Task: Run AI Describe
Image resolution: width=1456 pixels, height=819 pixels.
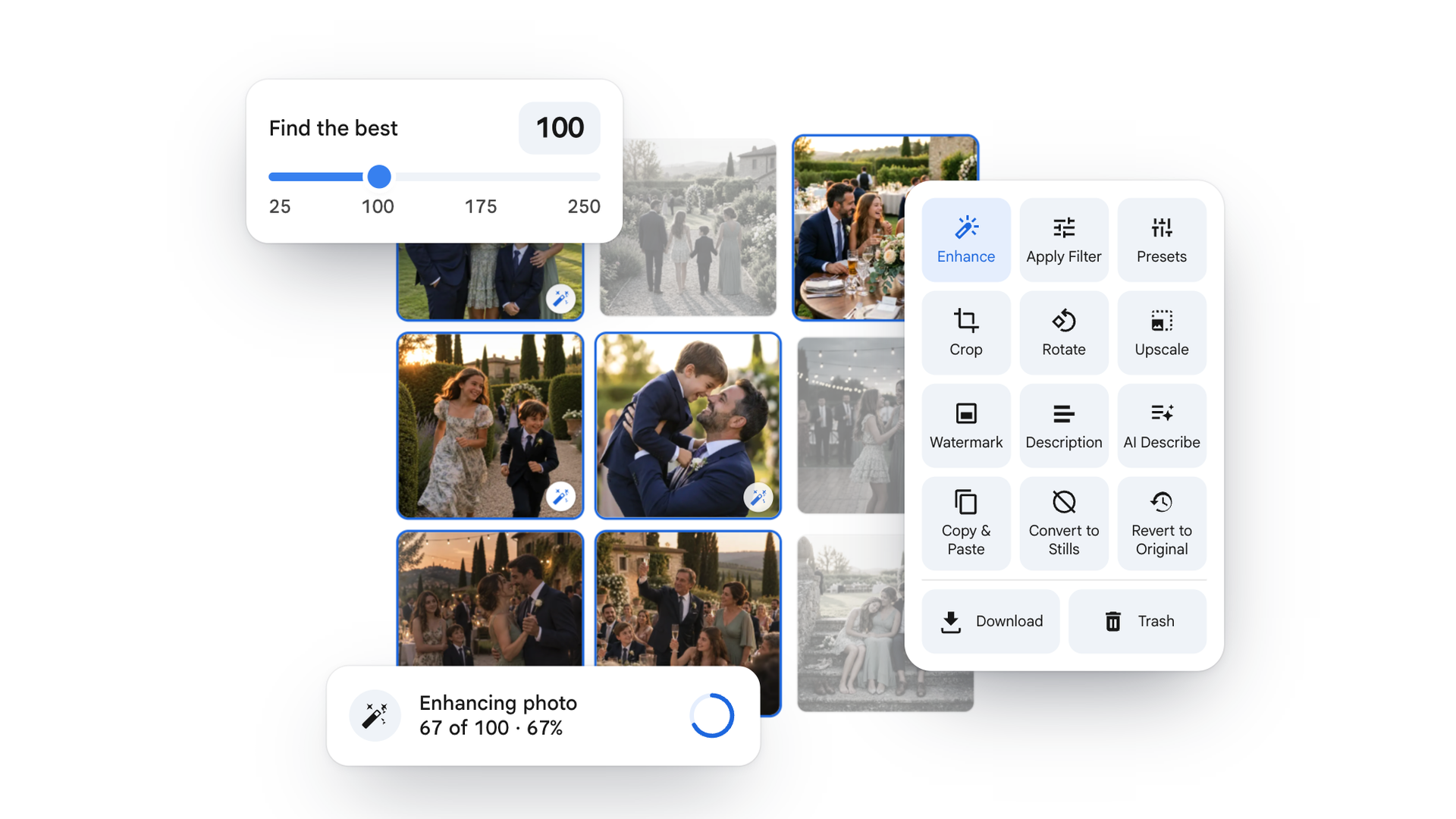Action: click(x=1161, y=425)
